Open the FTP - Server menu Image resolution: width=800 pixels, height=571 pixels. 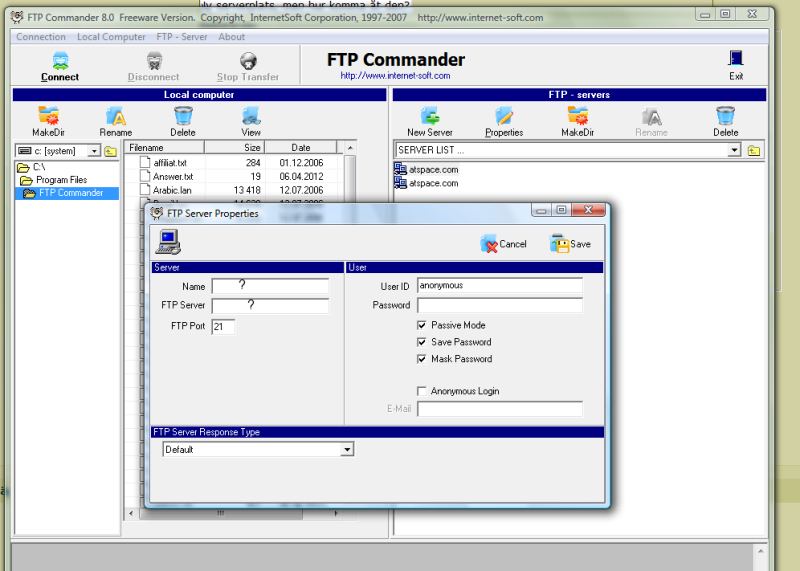click(182, 37)
